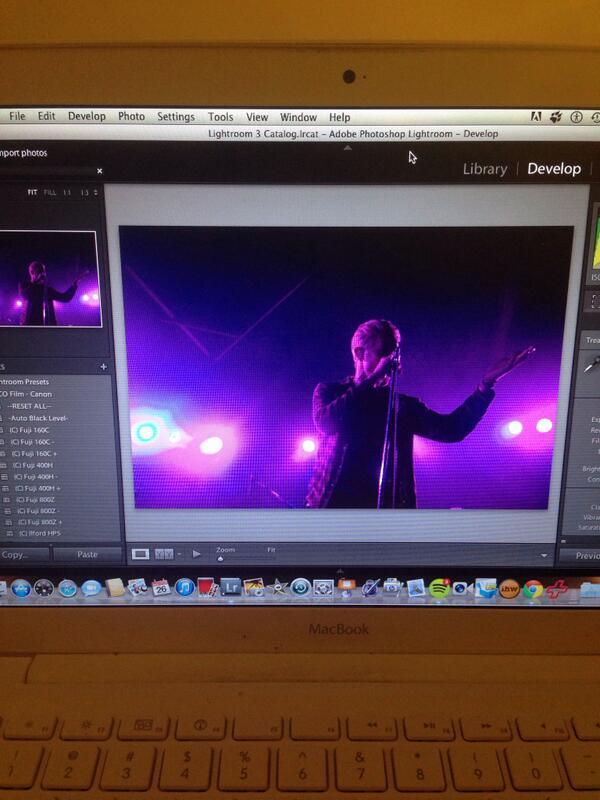600x800 pixels.
Task: Click the Paste button
Action: 87,555
